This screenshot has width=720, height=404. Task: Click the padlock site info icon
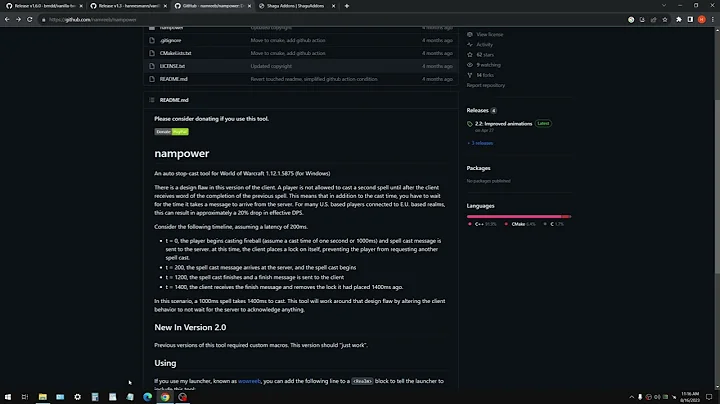(x=44, y=20)
